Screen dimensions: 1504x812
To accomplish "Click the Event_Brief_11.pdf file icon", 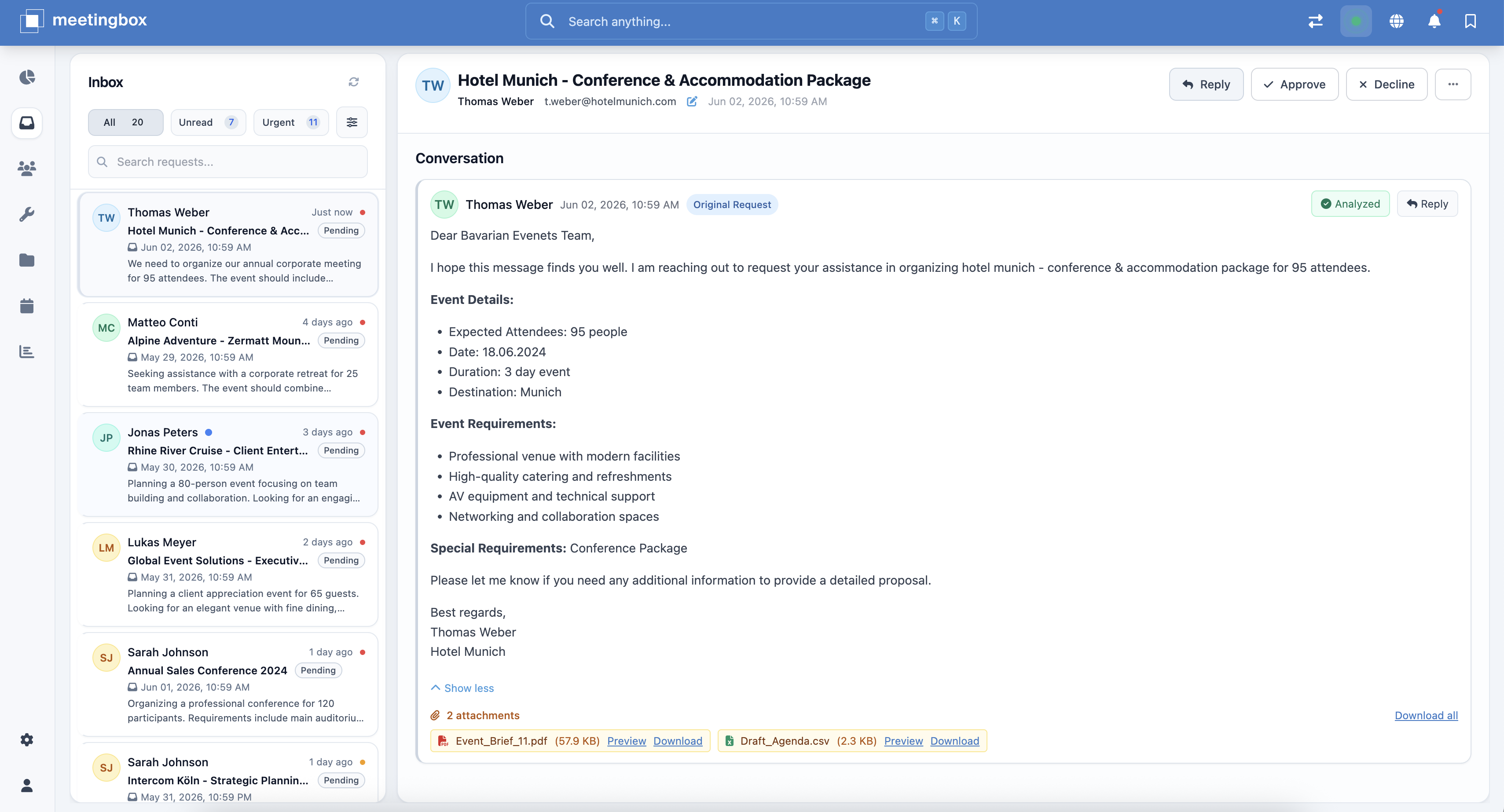I will coord(443,741).
